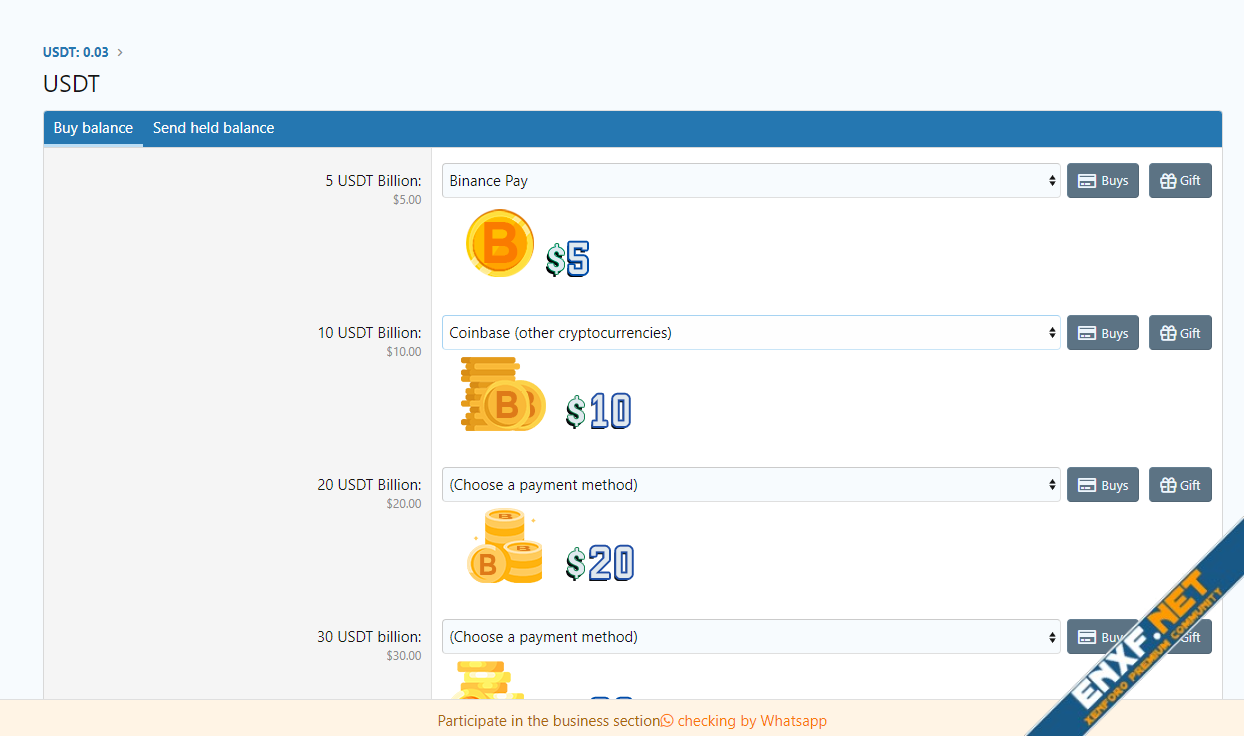1244x736 pixels.
Task: Click the credit card icon in 5 USDT Buys button
Action: 1086,181
